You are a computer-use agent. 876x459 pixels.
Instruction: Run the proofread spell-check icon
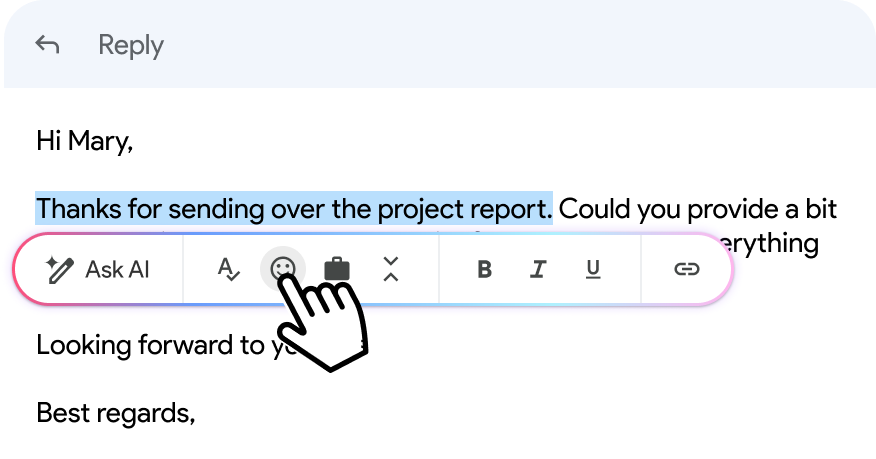coord(229,269)
